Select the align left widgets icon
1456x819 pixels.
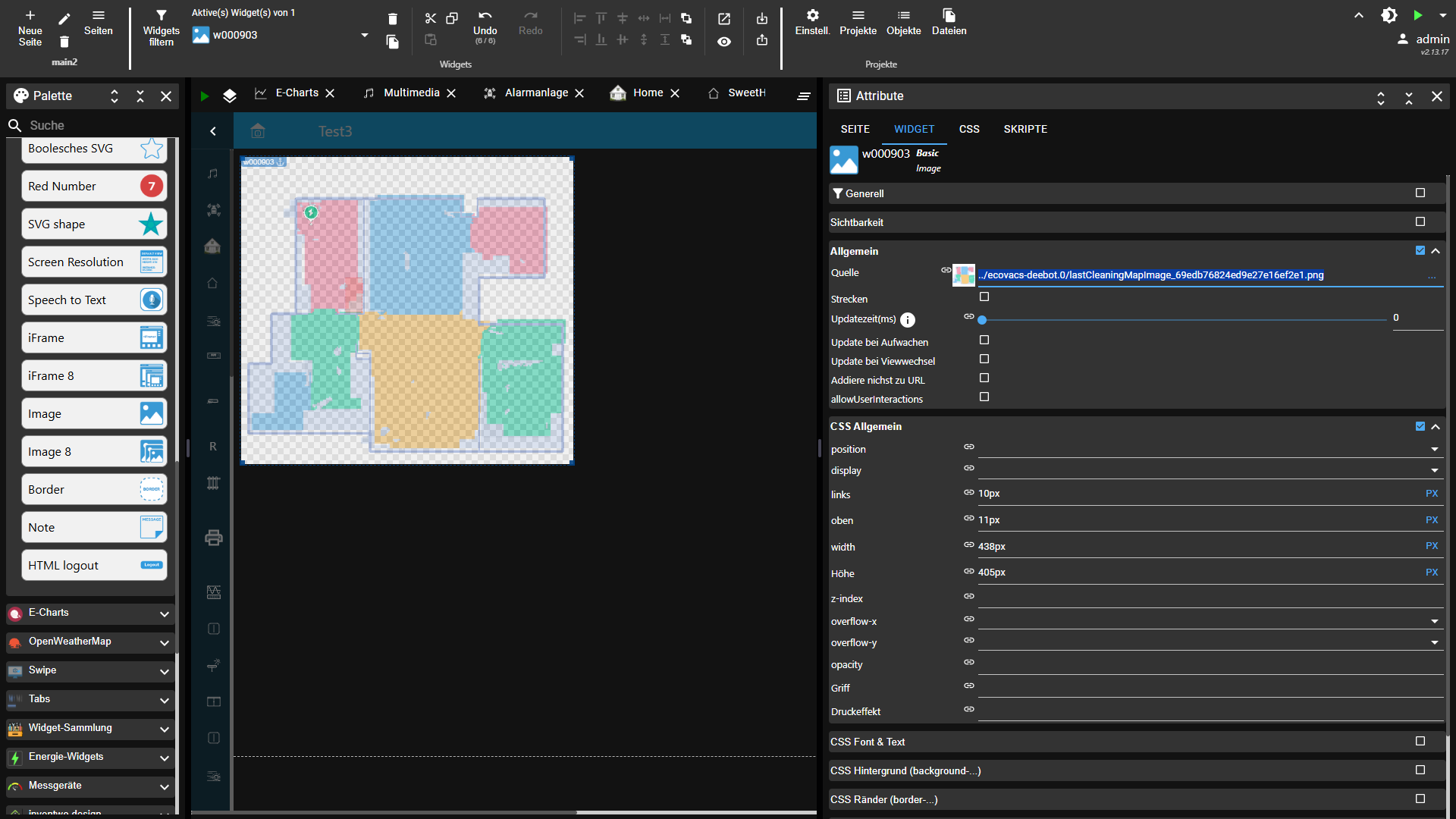[579, 18]
